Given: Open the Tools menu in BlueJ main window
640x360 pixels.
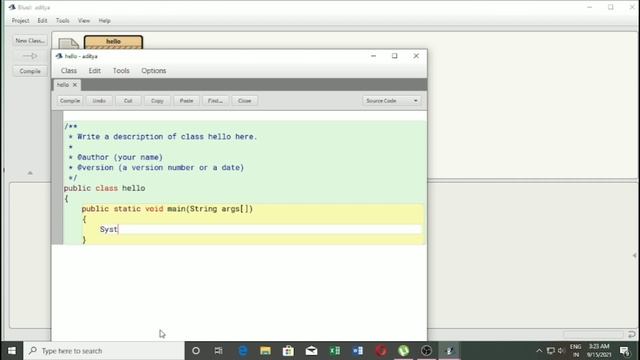Looking at the screenshot, I should pyautogui.click(x=62, y=20).
